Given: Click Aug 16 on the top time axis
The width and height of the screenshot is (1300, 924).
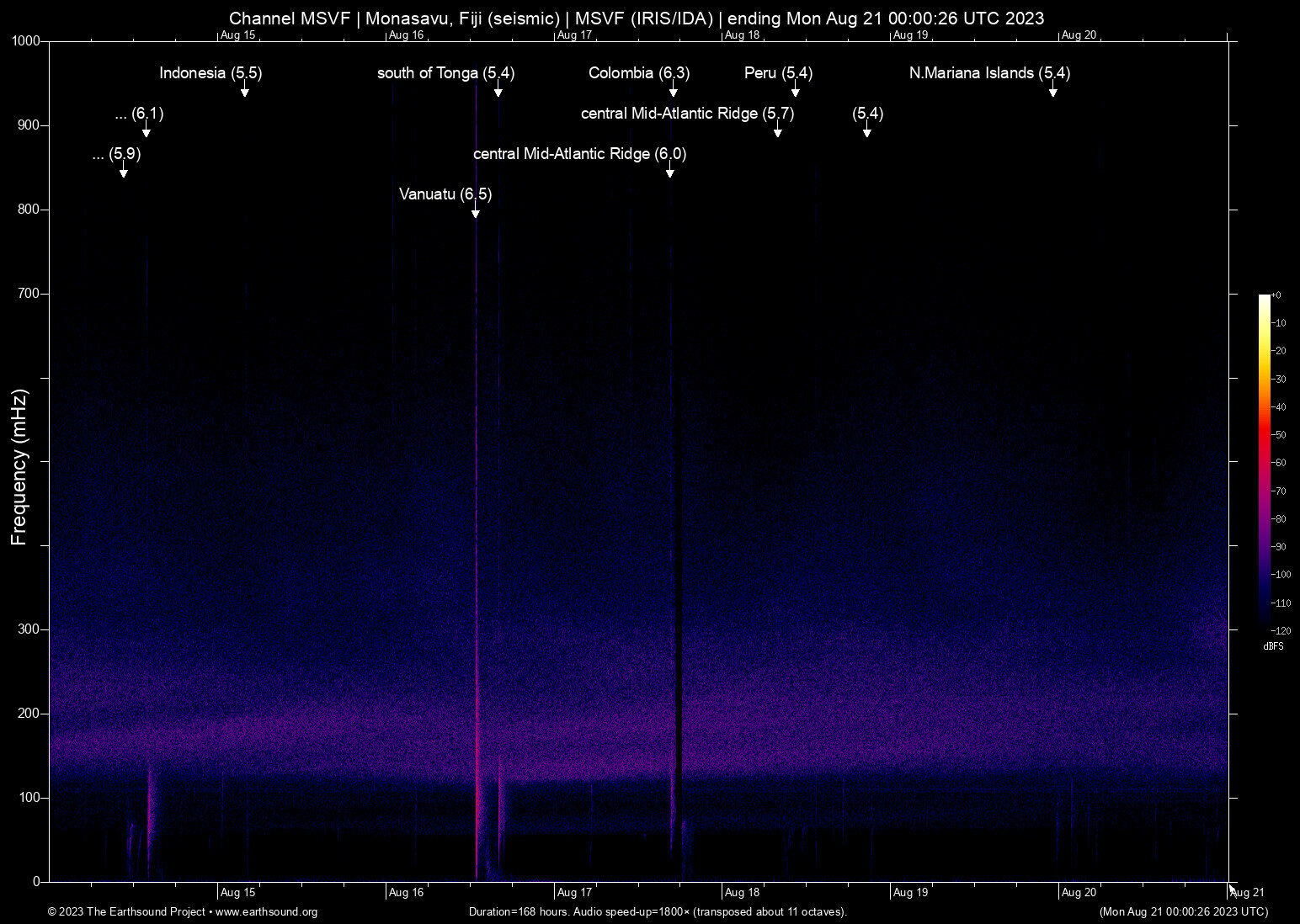Looking at the screenshot, I should [x=406, y=35].
